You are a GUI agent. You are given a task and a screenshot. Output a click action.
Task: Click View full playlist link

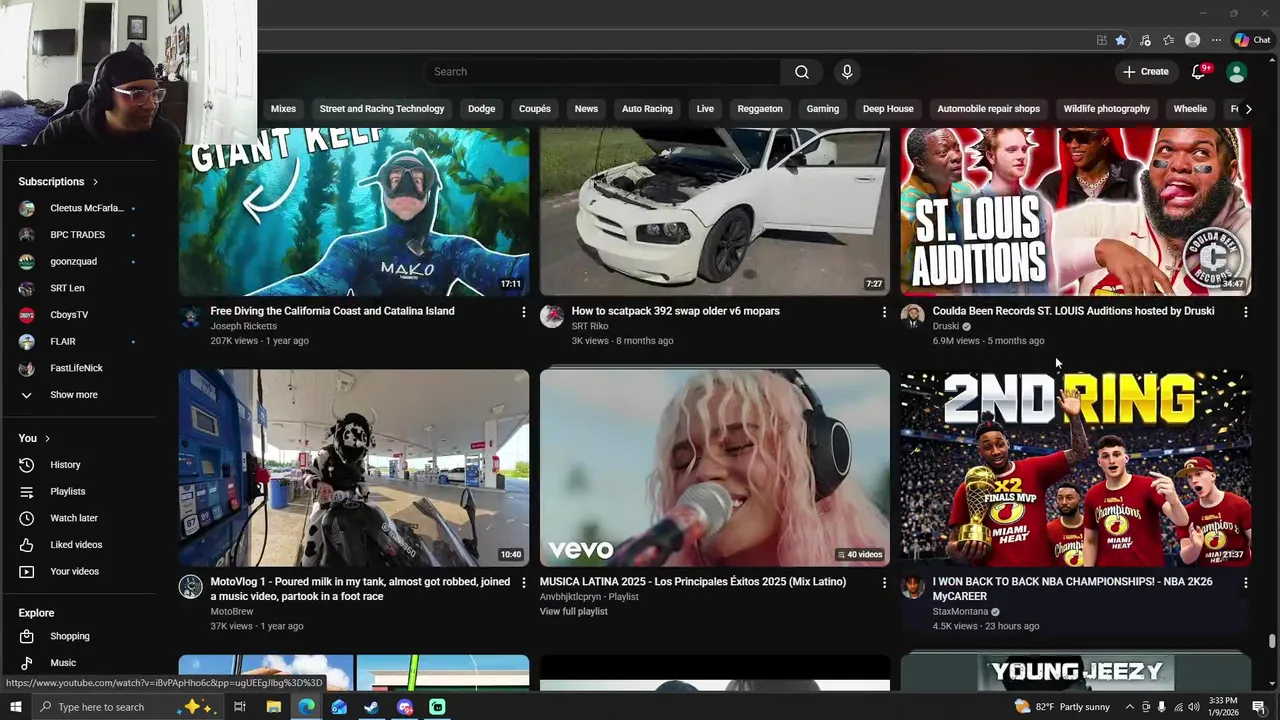point(573,612)
